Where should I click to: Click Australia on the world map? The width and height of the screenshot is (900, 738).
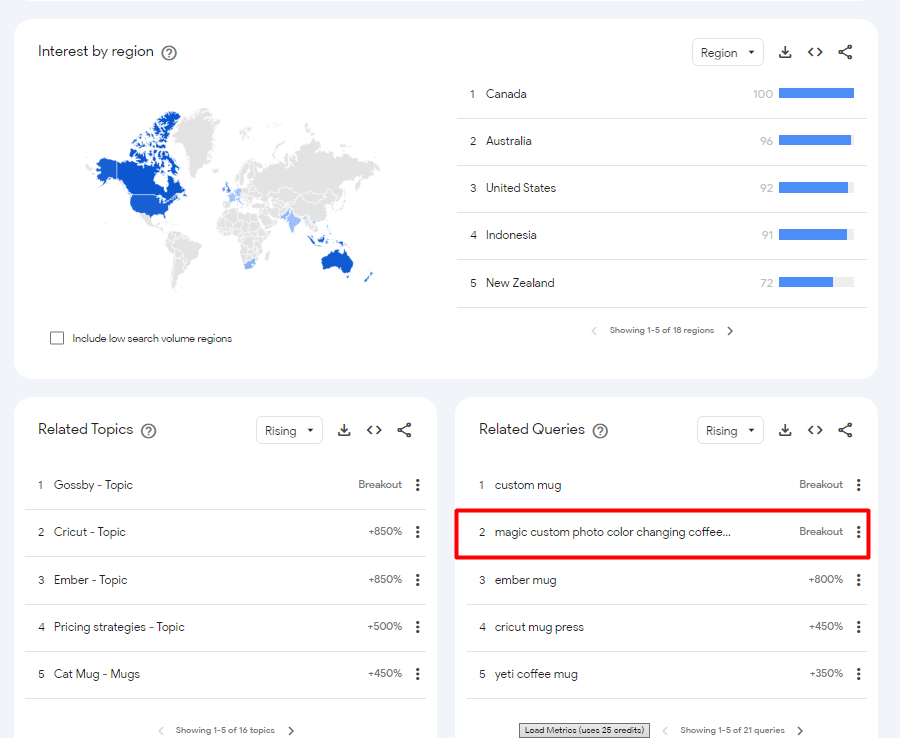337,261
